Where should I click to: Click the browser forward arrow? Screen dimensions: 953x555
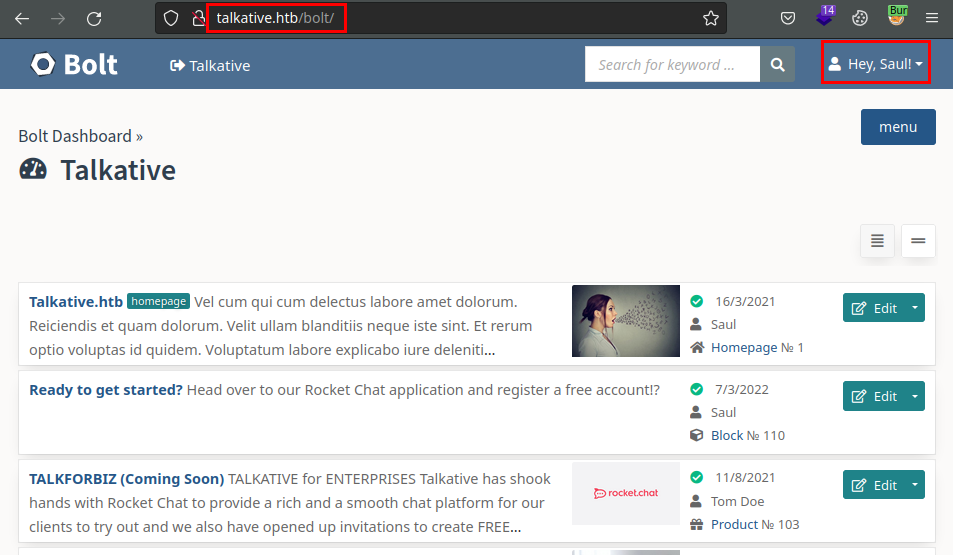click(x=58, y=19)
